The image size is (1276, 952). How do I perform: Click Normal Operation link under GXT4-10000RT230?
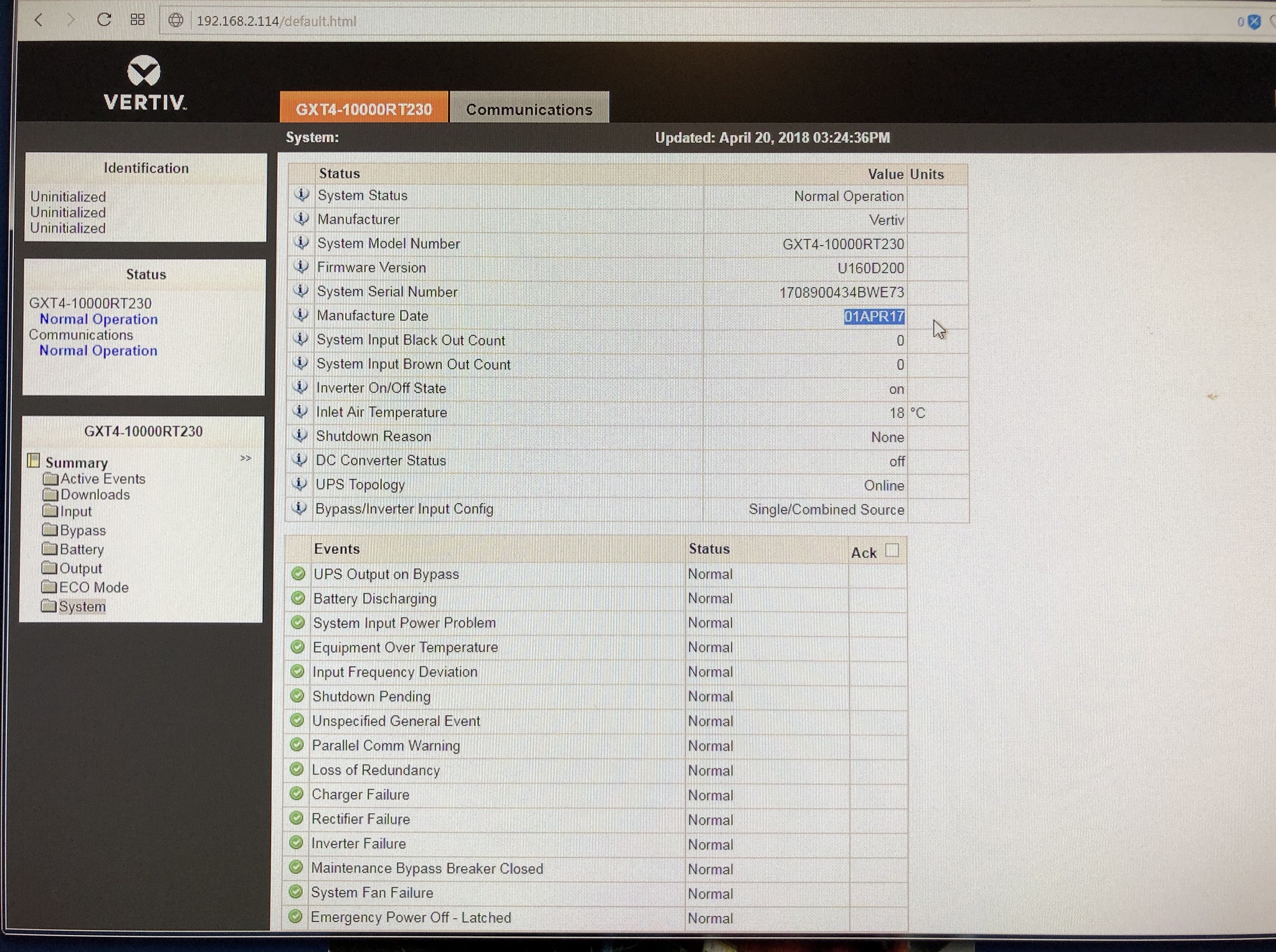pyautogui.click(x=98, y=320)
